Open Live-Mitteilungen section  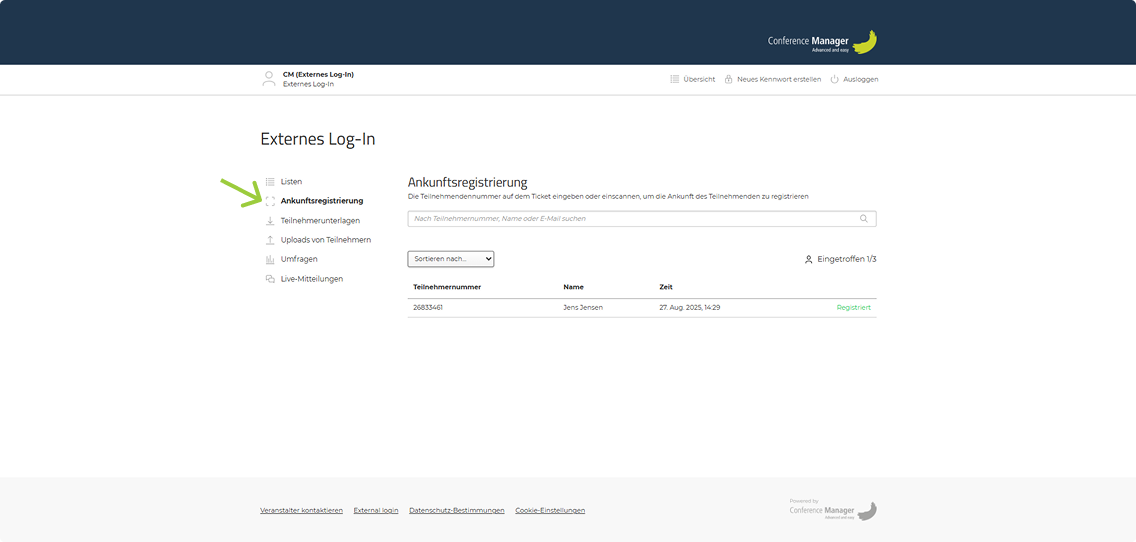pyautogui.click(x=312, y=278)
